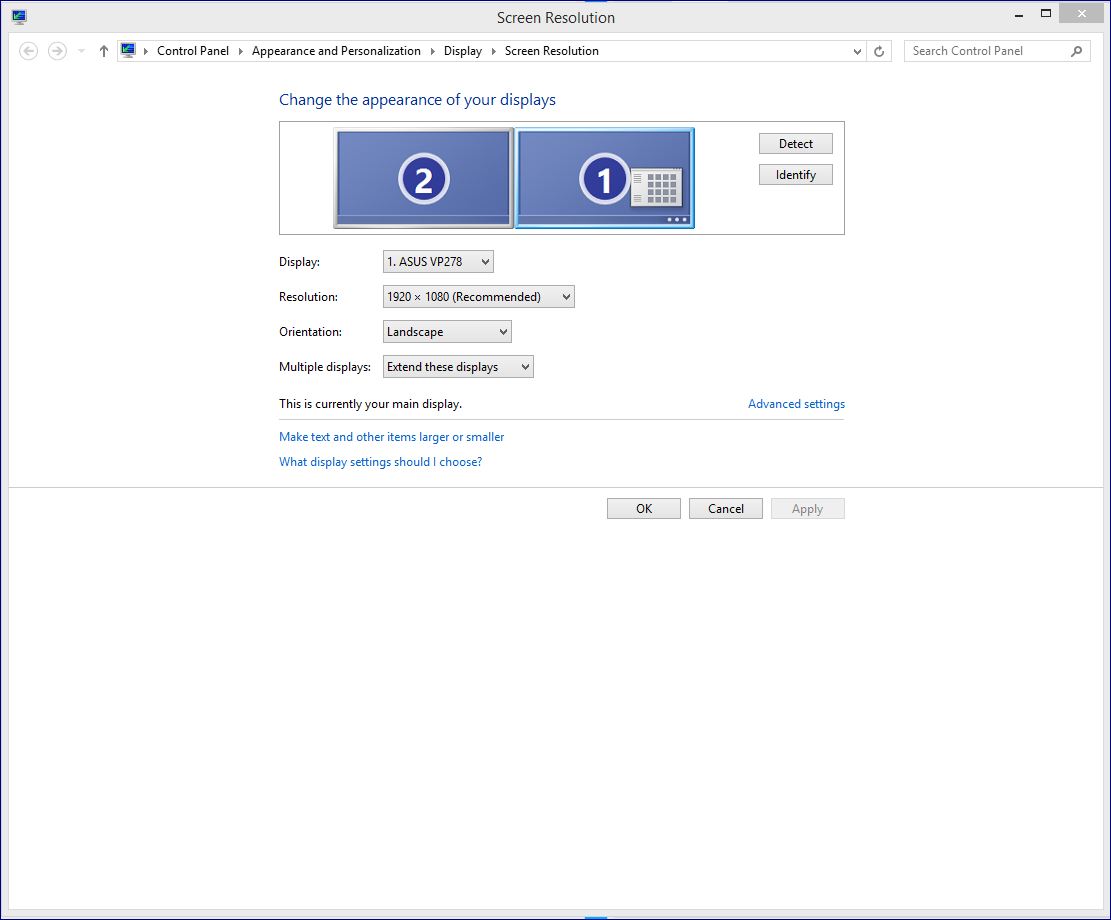The height and width of the screenshot is (920, 1111).
Task: Click the Control Panel icon in address bar
Action: [127, 50]
